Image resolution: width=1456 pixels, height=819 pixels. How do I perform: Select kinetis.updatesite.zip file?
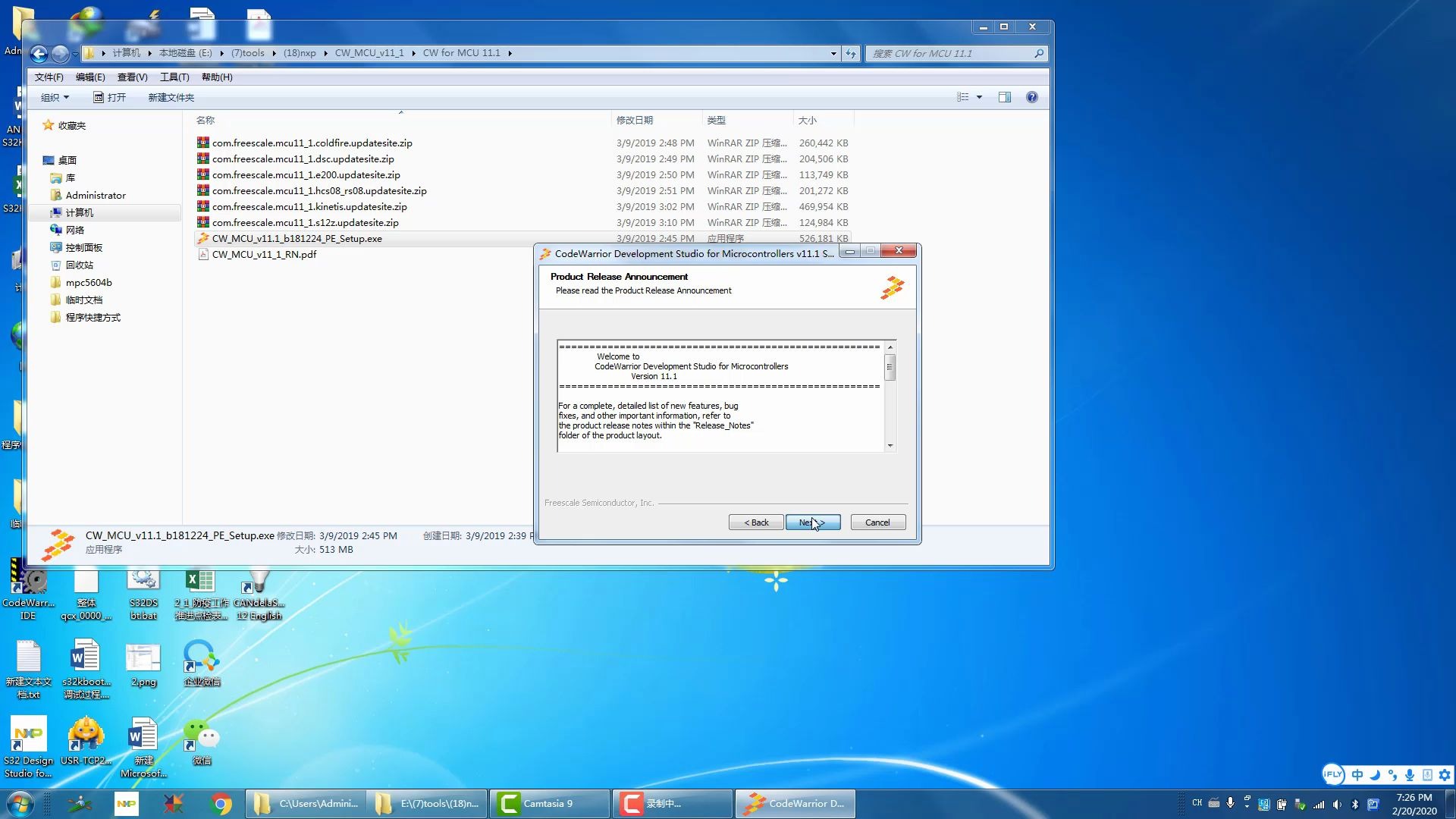click(309, 206)
